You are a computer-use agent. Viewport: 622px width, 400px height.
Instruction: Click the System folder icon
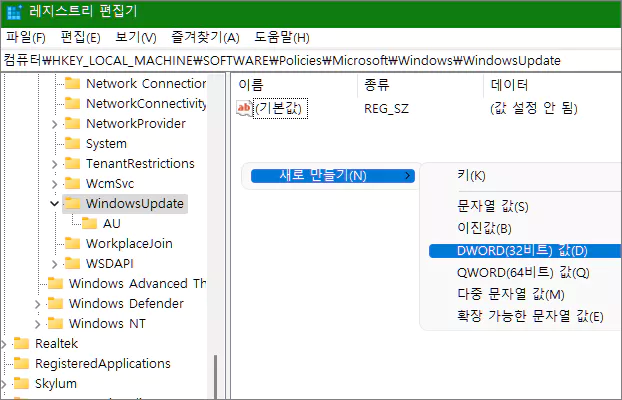73,143
